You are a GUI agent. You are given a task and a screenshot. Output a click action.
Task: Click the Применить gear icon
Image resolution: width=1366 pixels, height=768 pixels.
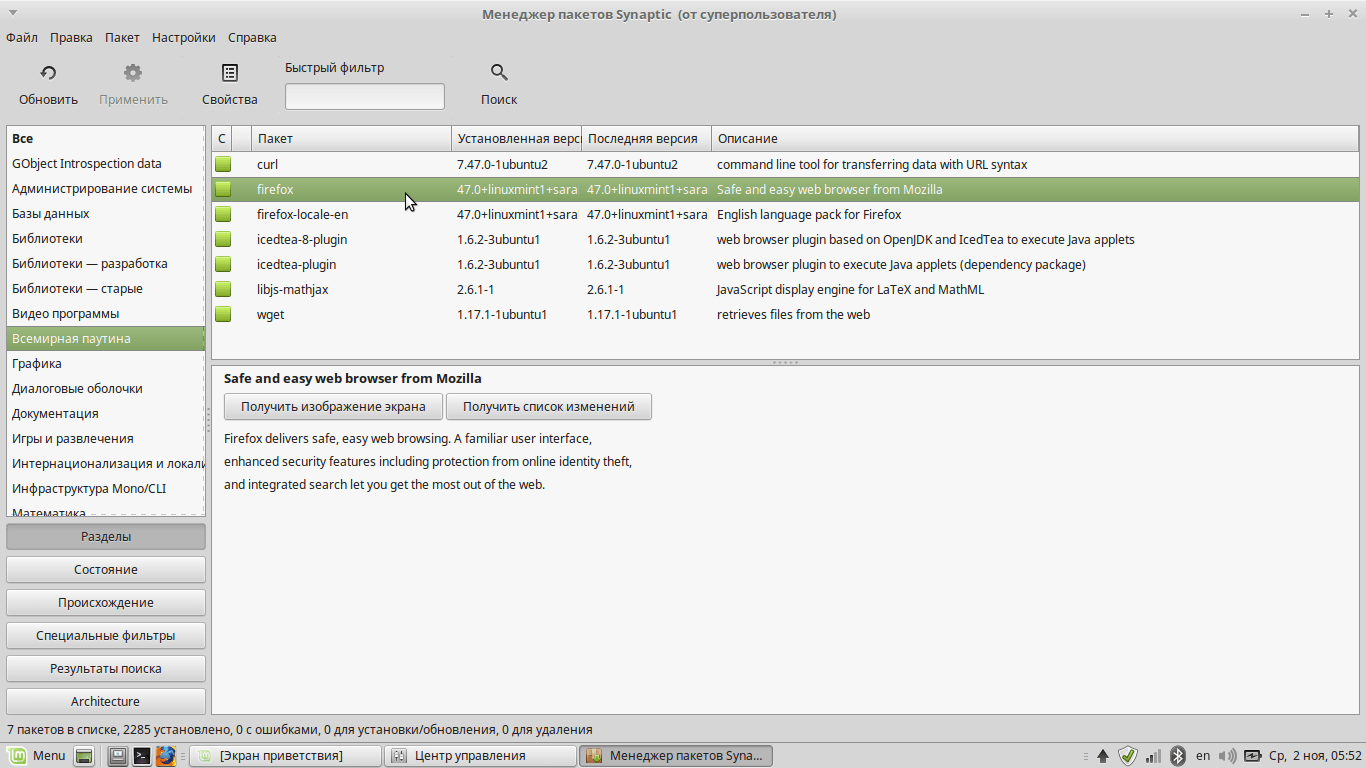point(133,73)
